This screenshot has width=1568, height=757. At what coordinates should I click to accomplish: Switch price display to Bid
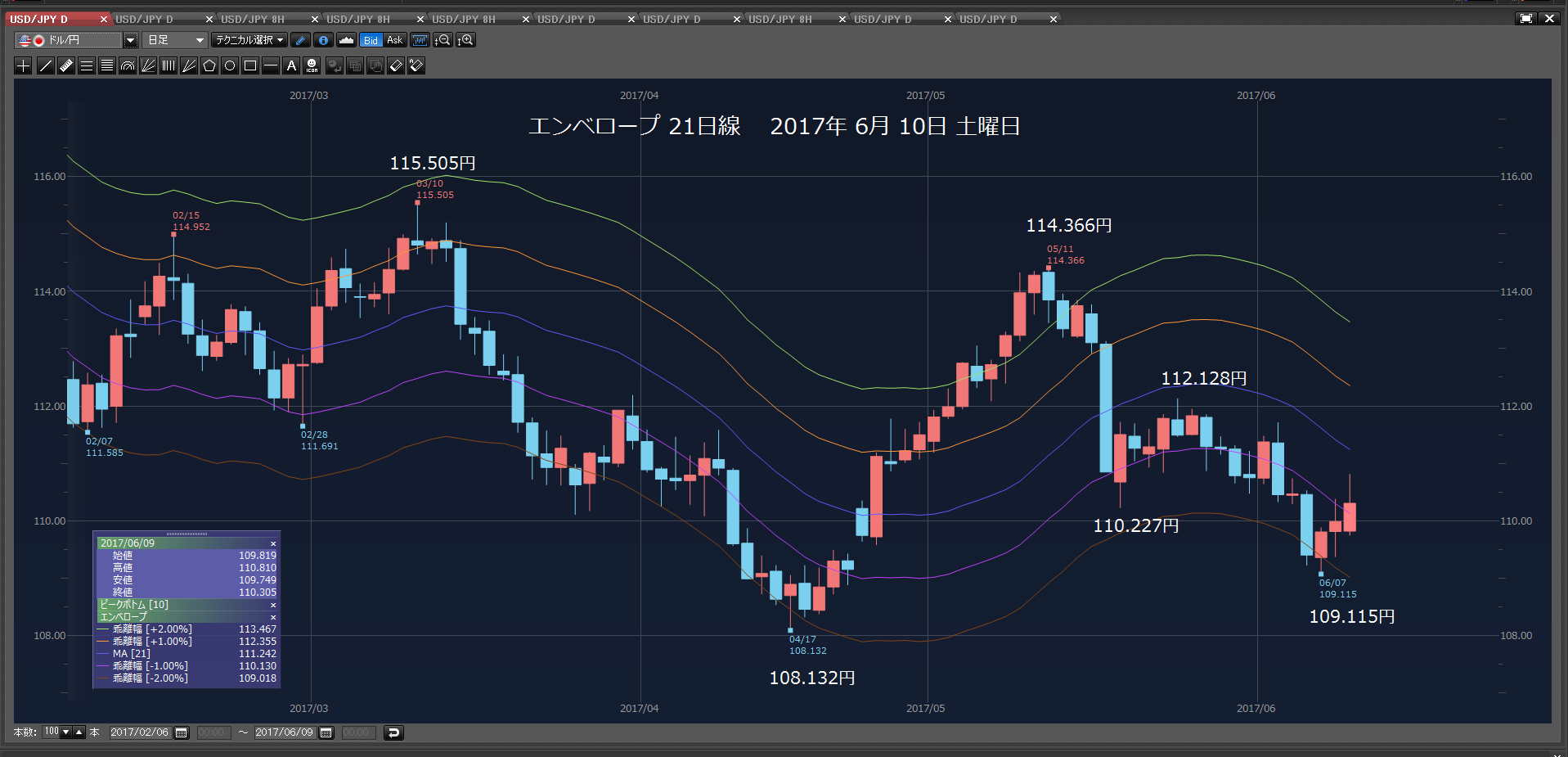pyautogui.click(x=371, y=40)
